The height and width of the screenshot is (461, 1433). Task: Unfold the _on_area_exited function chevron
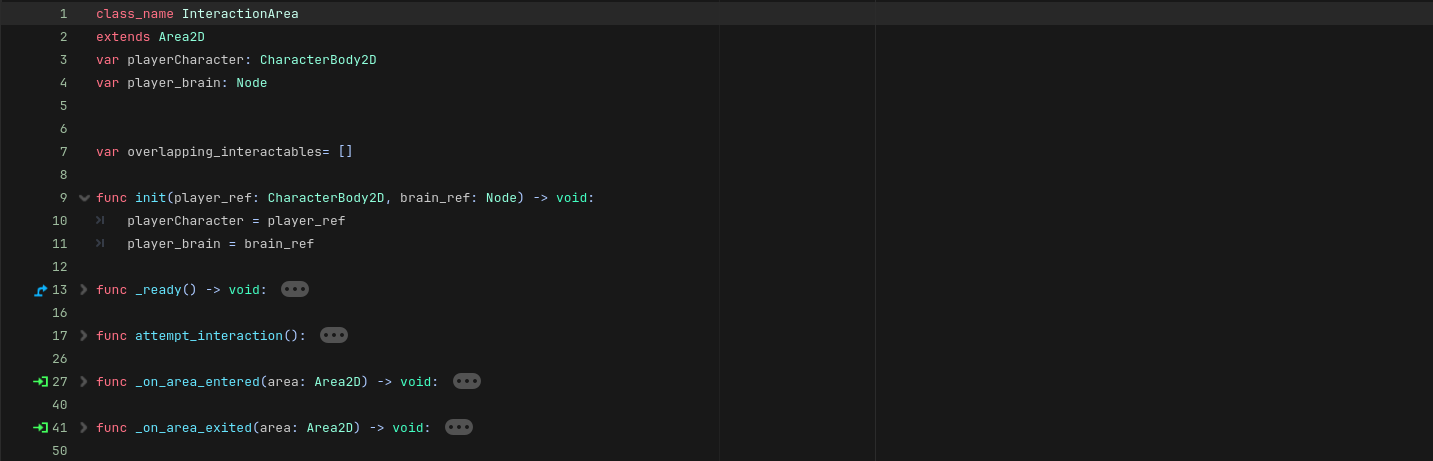pos(84,428)
